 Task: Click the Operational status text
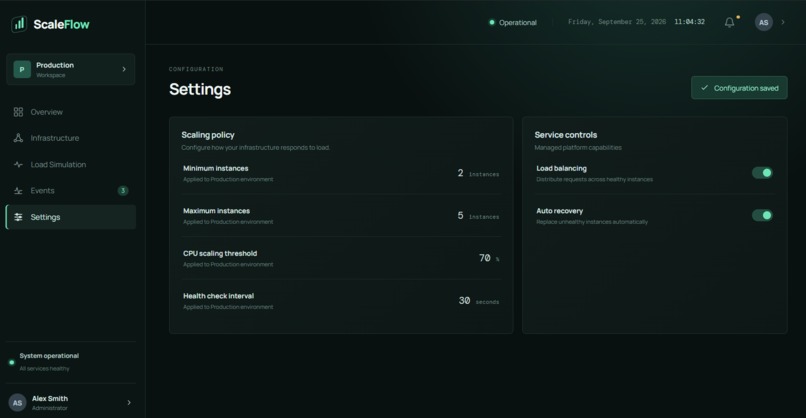(518, 23)
